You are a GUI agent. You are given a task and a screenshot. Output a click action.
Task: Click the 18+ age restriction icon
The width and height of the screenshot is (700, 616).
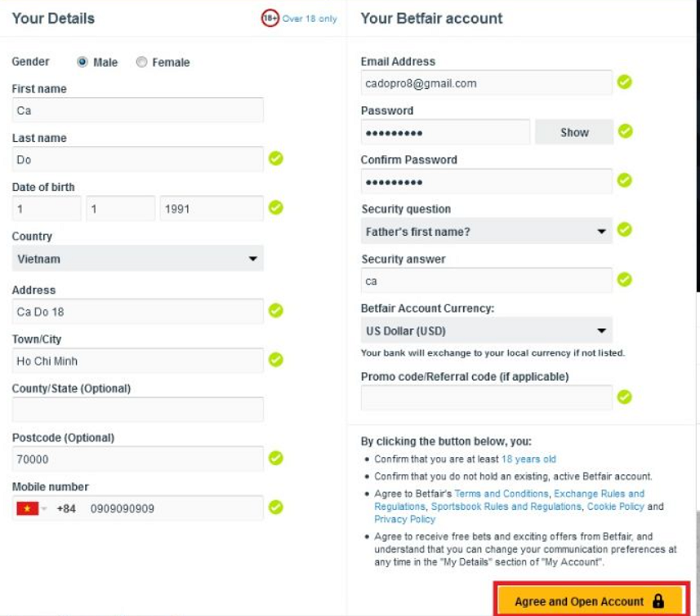point(270,18)
